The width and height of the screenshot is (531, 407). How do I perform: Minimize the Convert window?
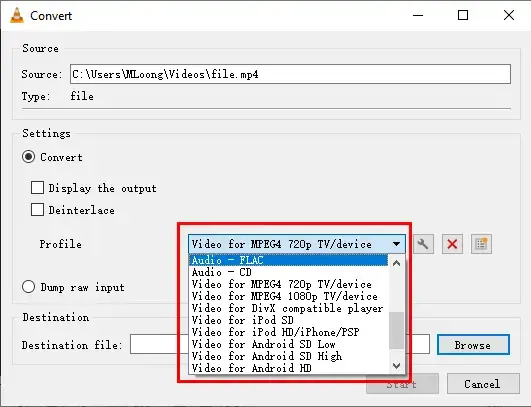[x=418, y=15]
